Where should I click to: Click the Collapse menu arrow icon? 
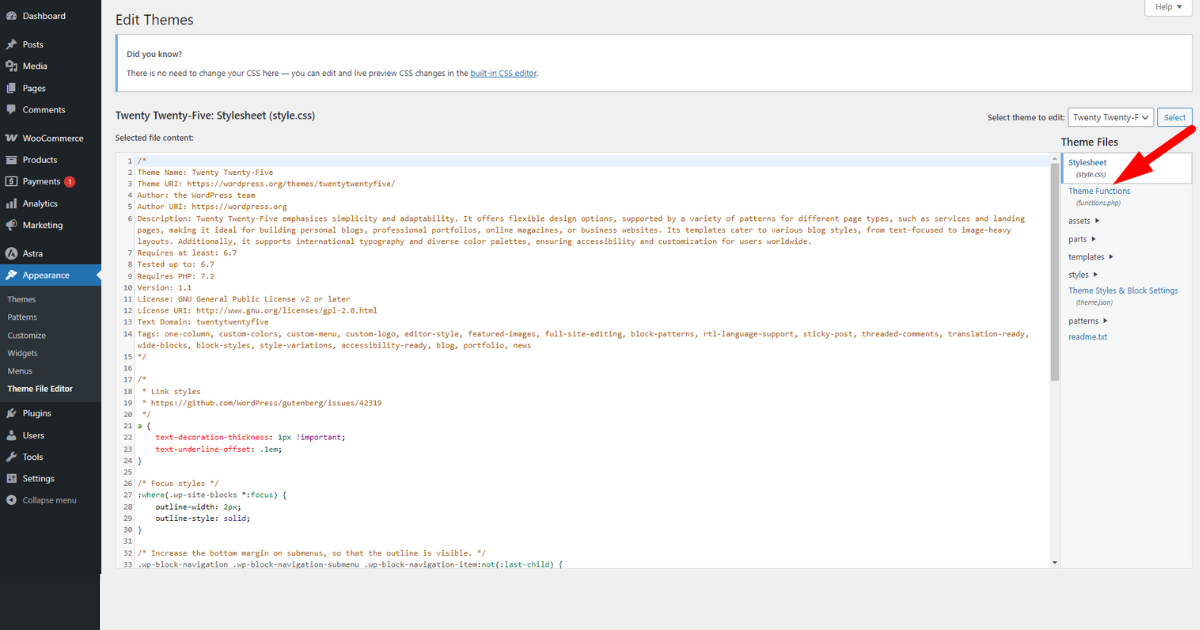pyautogui.click(x=11, y=500)
